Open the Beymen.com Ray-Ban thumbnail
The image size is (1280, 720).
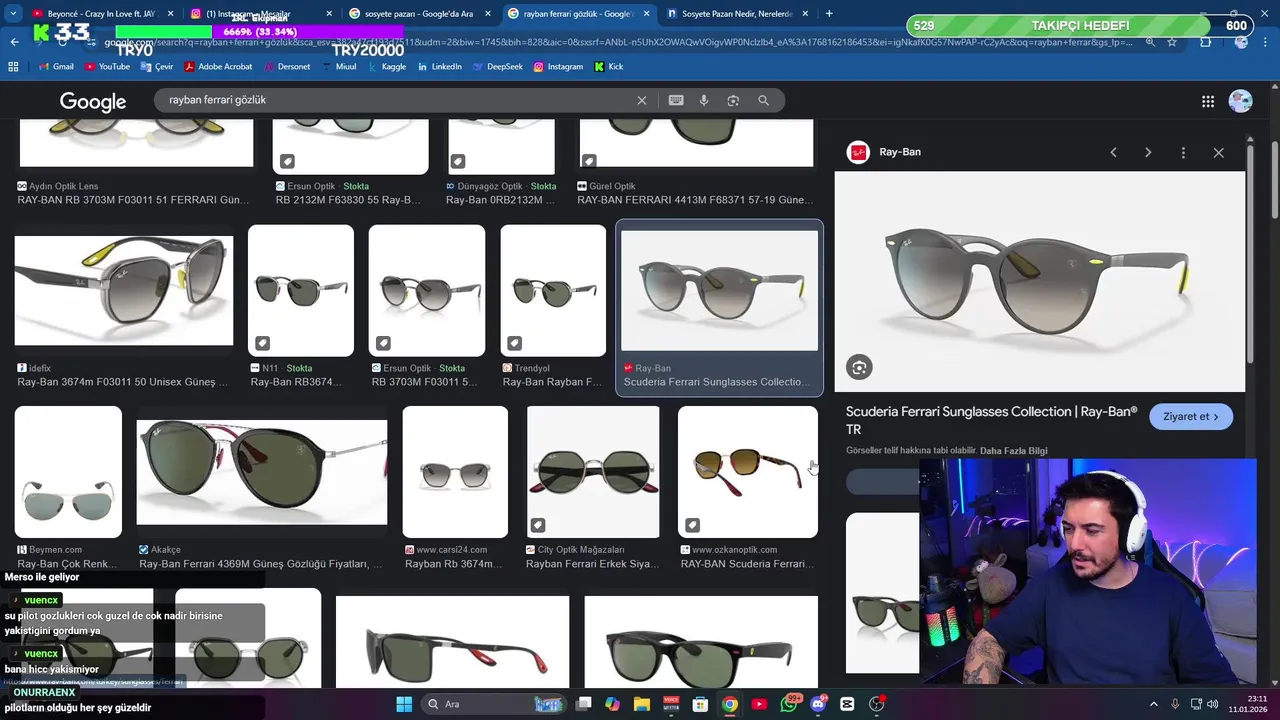pyautogui.click(x=68, y=472)
